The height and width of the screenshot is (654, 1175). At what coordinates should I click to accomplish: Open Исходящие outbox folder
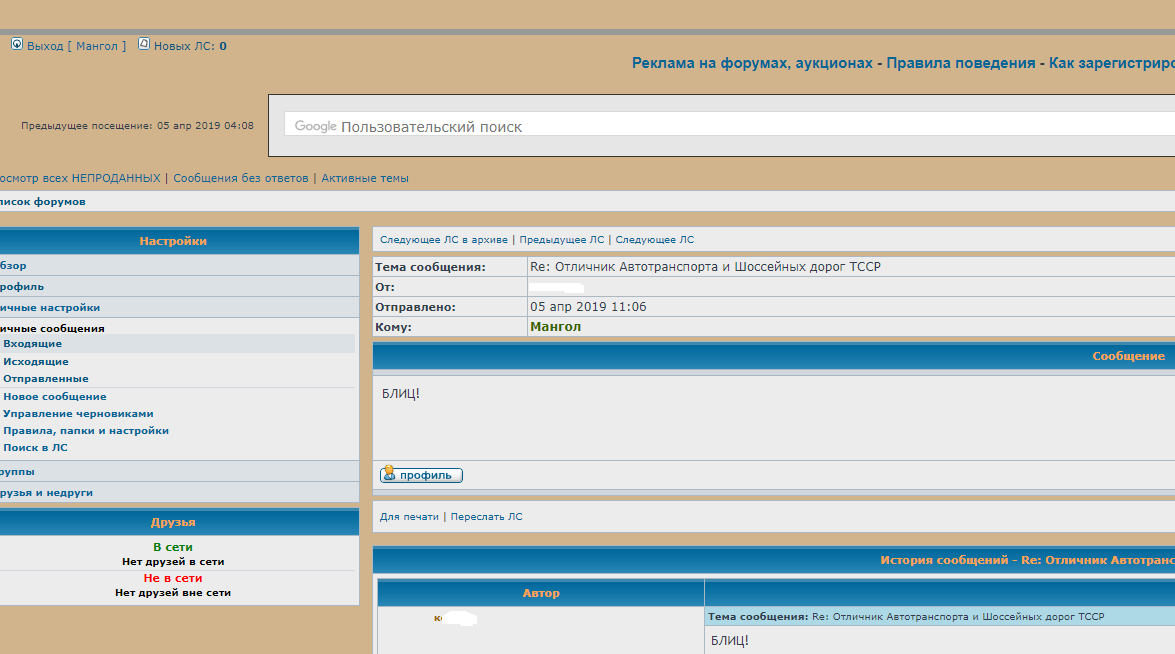tap(36, 361)
